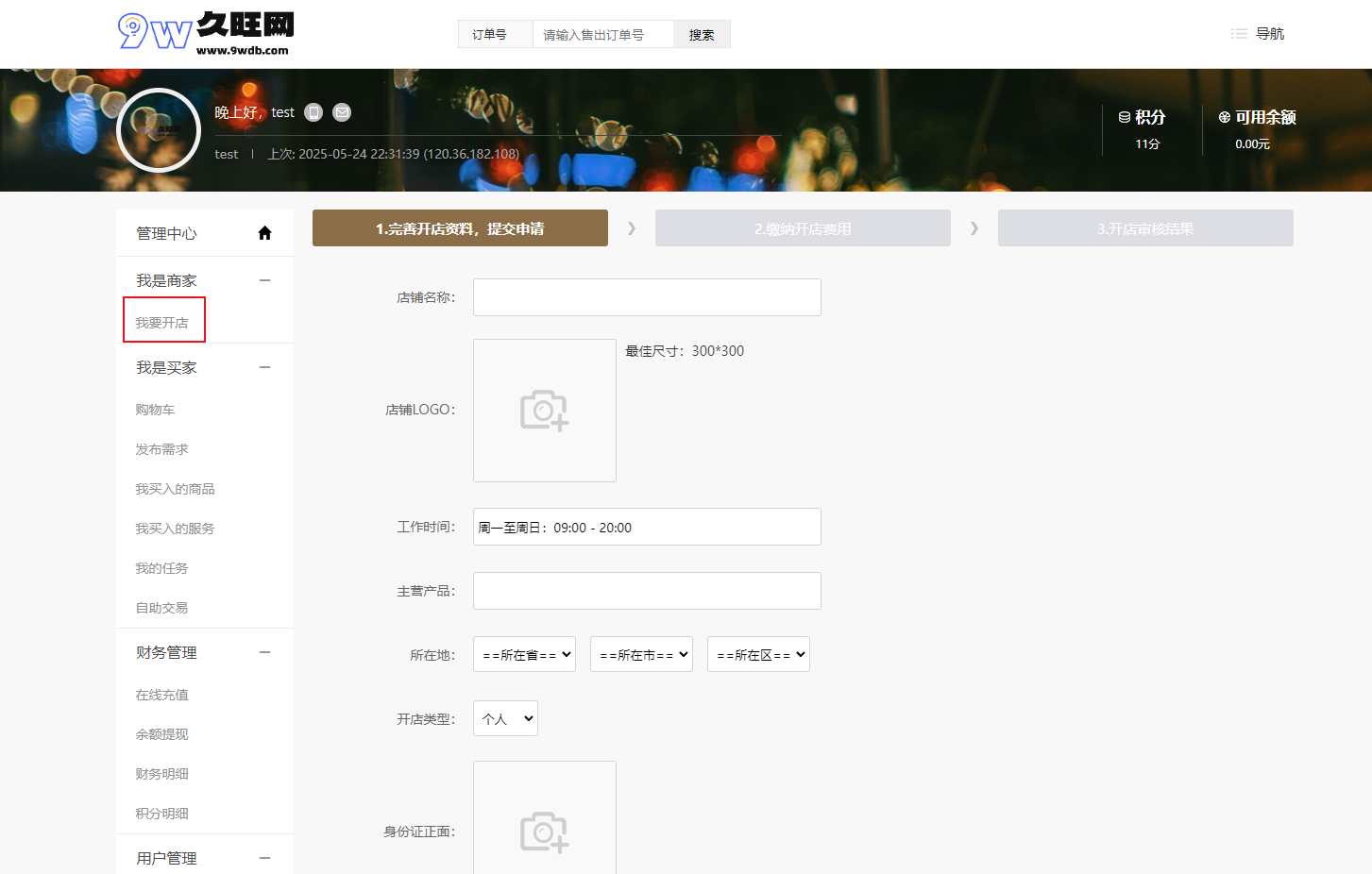Viewport: 1372px width, 874px height.
Task: Open 余额提现 in the sidebar
Action: pos(161,734)
